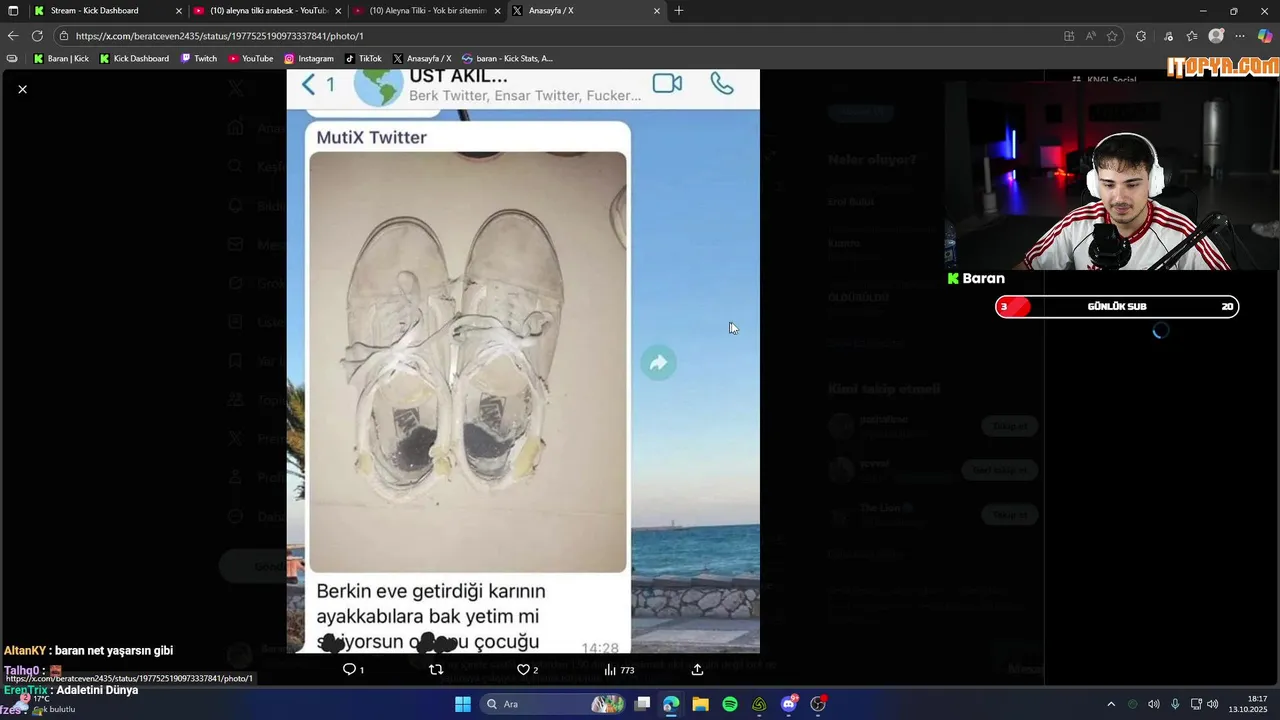Close the Anasayfa / X tab
1280x720 pixels.
(657, 10)
